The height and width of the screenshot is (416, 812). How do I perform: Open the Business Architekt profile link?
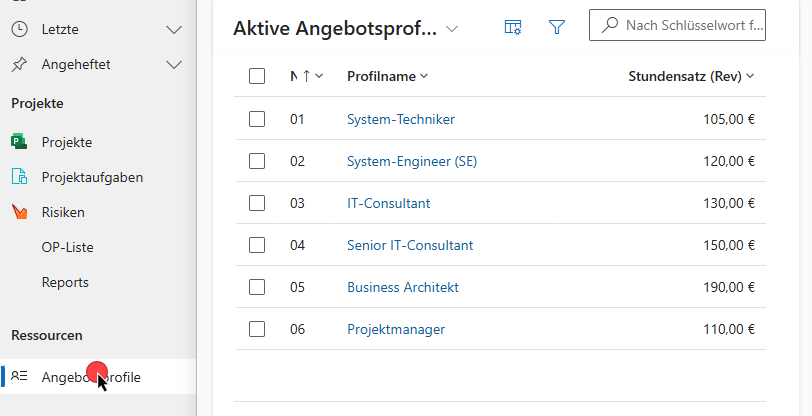pyautogui.click(x=402, y=287)
